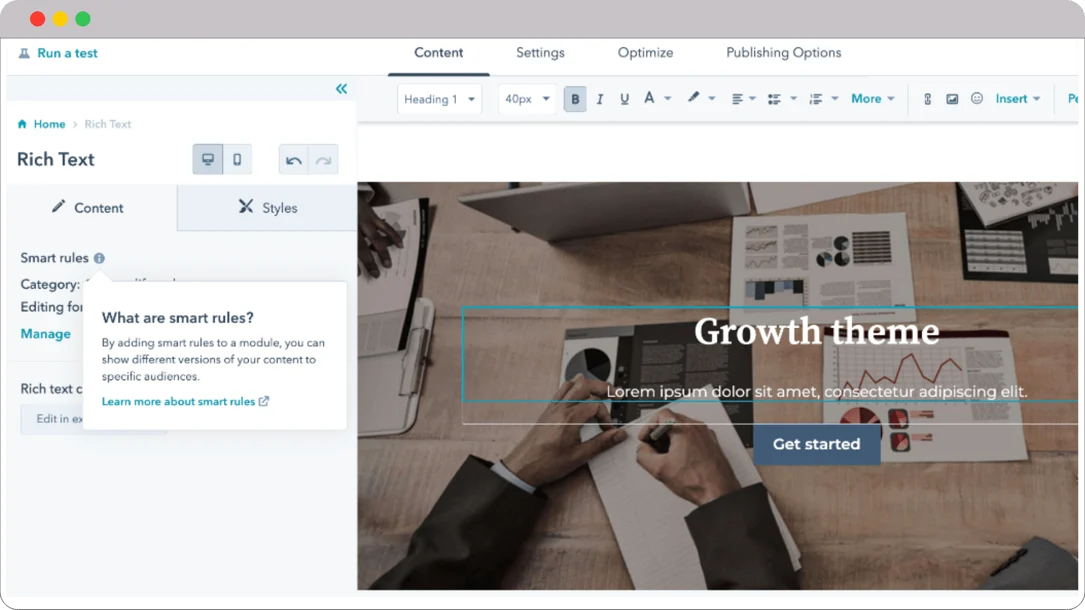The image size is (1085, 610).
Task: Open the Insert dropdown menu
Action: coord(1013,98)
